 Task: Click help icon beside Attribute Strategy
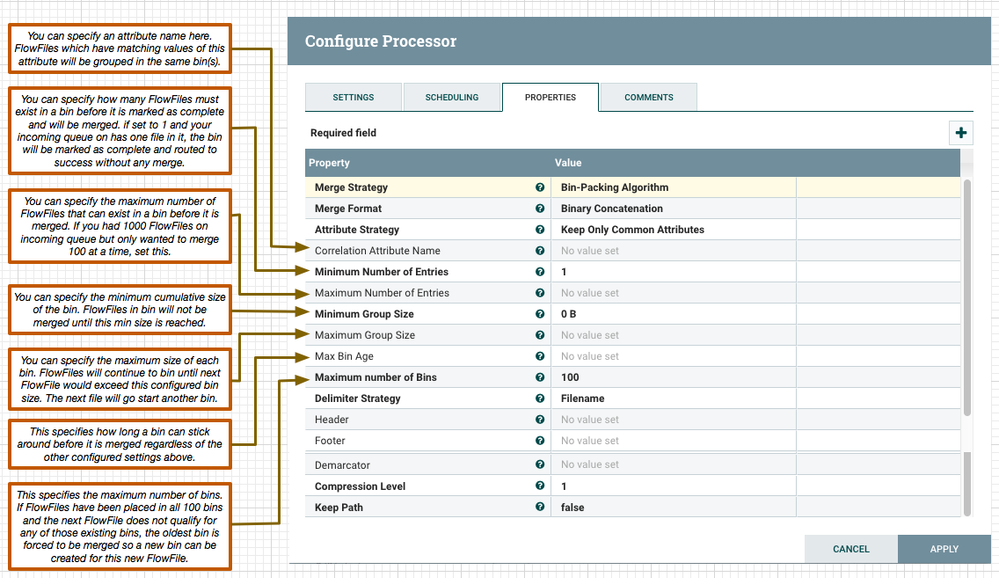(540, 230)
